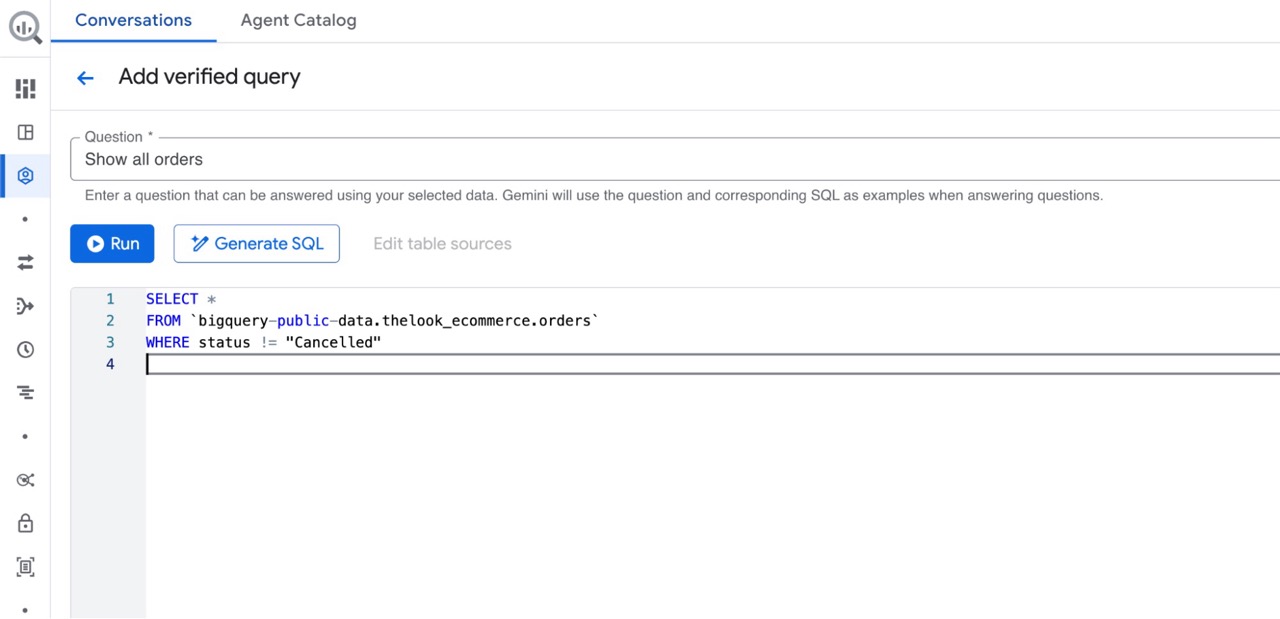Click the WHERE status line in editor
The width and height of the screenshot is (1280, 619).
(264, 343)
